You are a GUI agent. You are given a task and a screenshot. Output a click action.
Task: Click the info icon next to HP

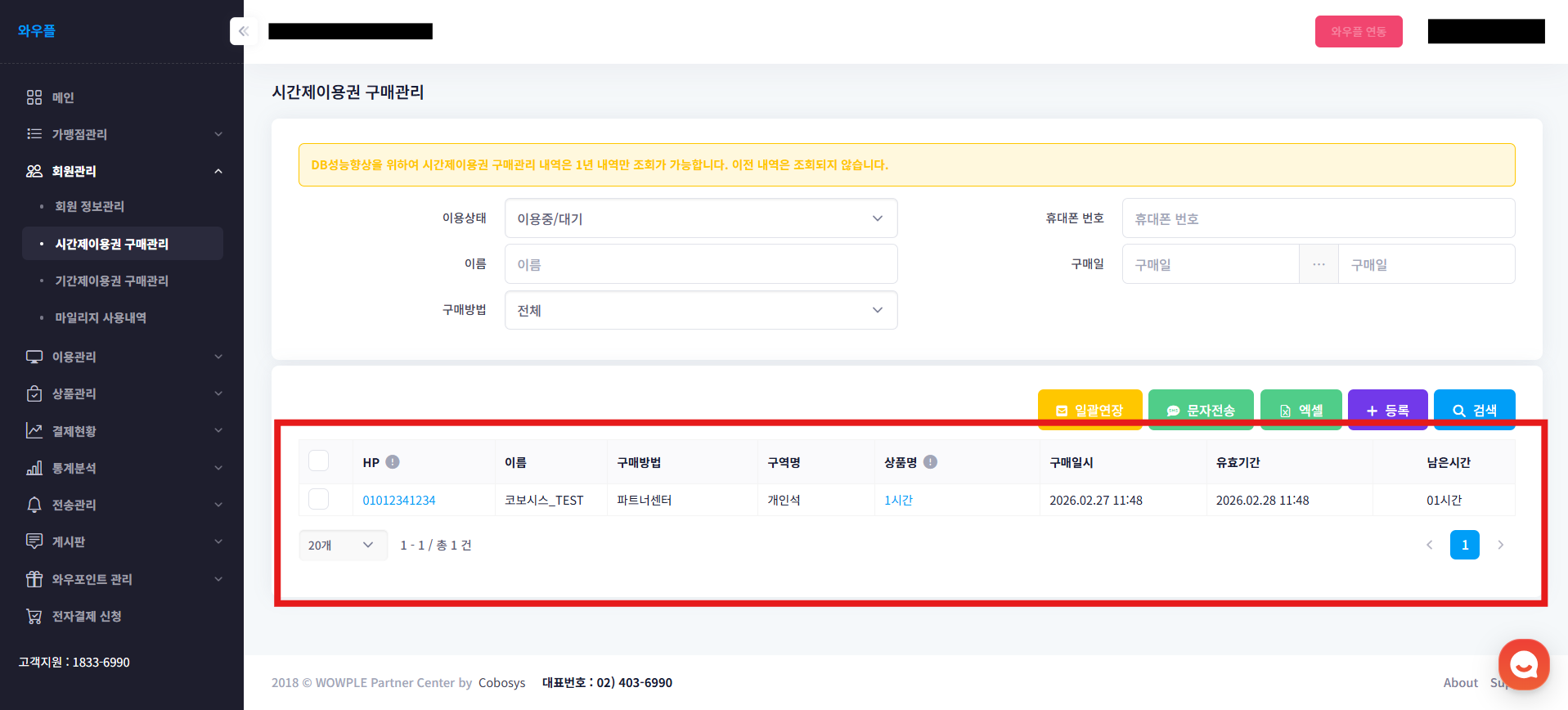click(393, 462)
